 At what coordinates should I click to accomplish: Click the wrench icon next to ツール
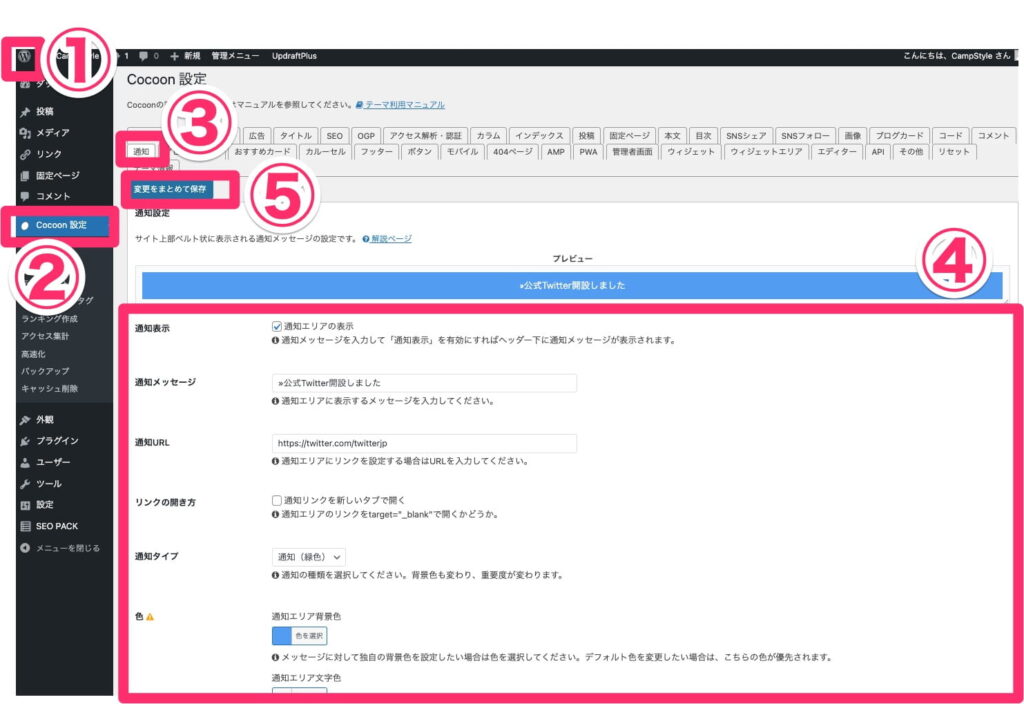click(25, 485)
